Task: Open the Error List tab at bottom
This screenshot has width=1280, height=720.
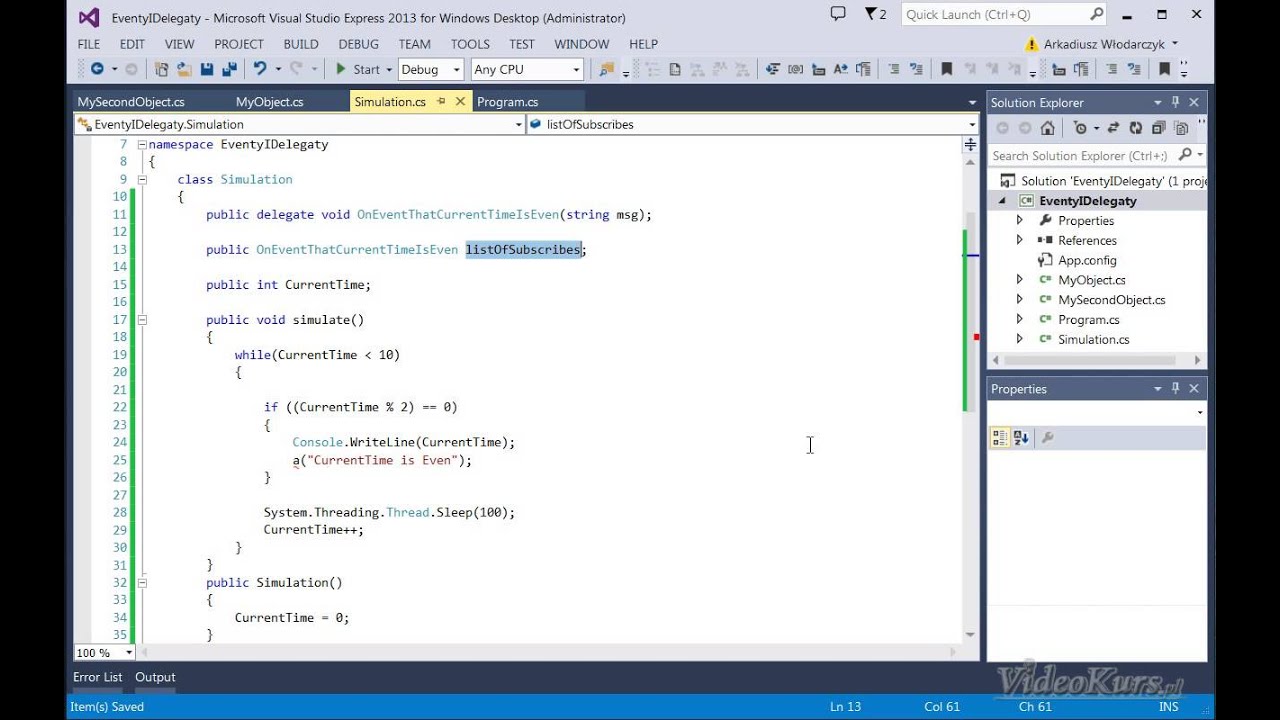Action: click(97, 677)
